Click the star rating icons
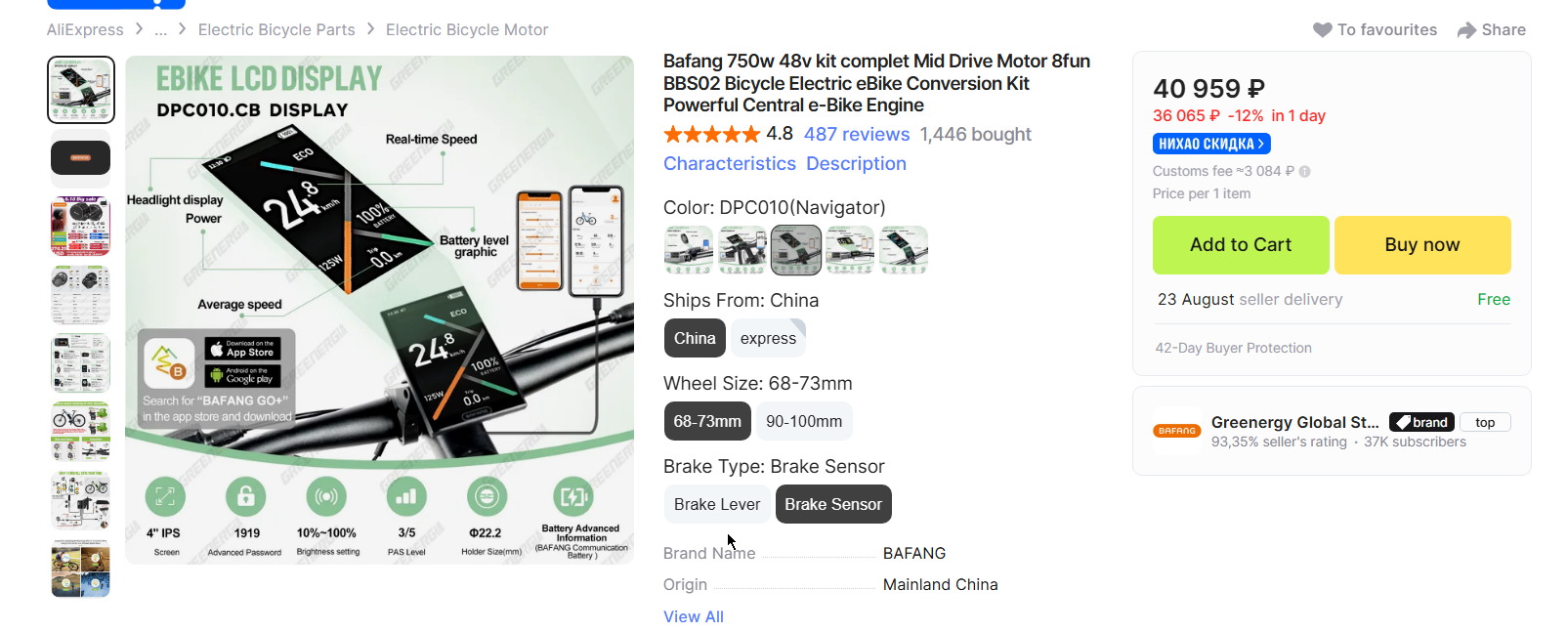Image resolution: width=1568 pixels, height=632 pixels. 711,135
